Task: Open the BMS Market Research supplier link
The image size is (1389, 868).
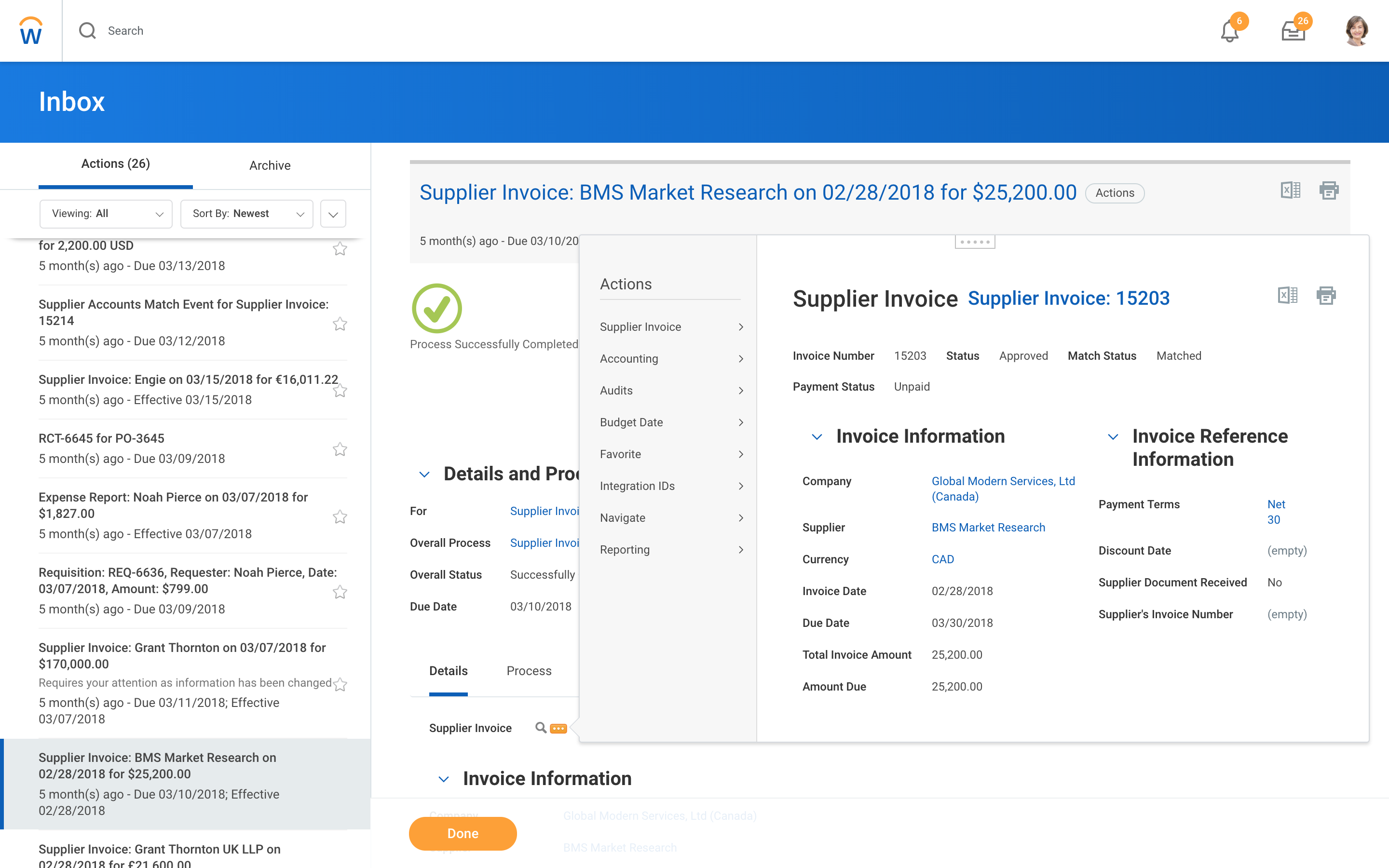Action: click(x=988, y=527)
